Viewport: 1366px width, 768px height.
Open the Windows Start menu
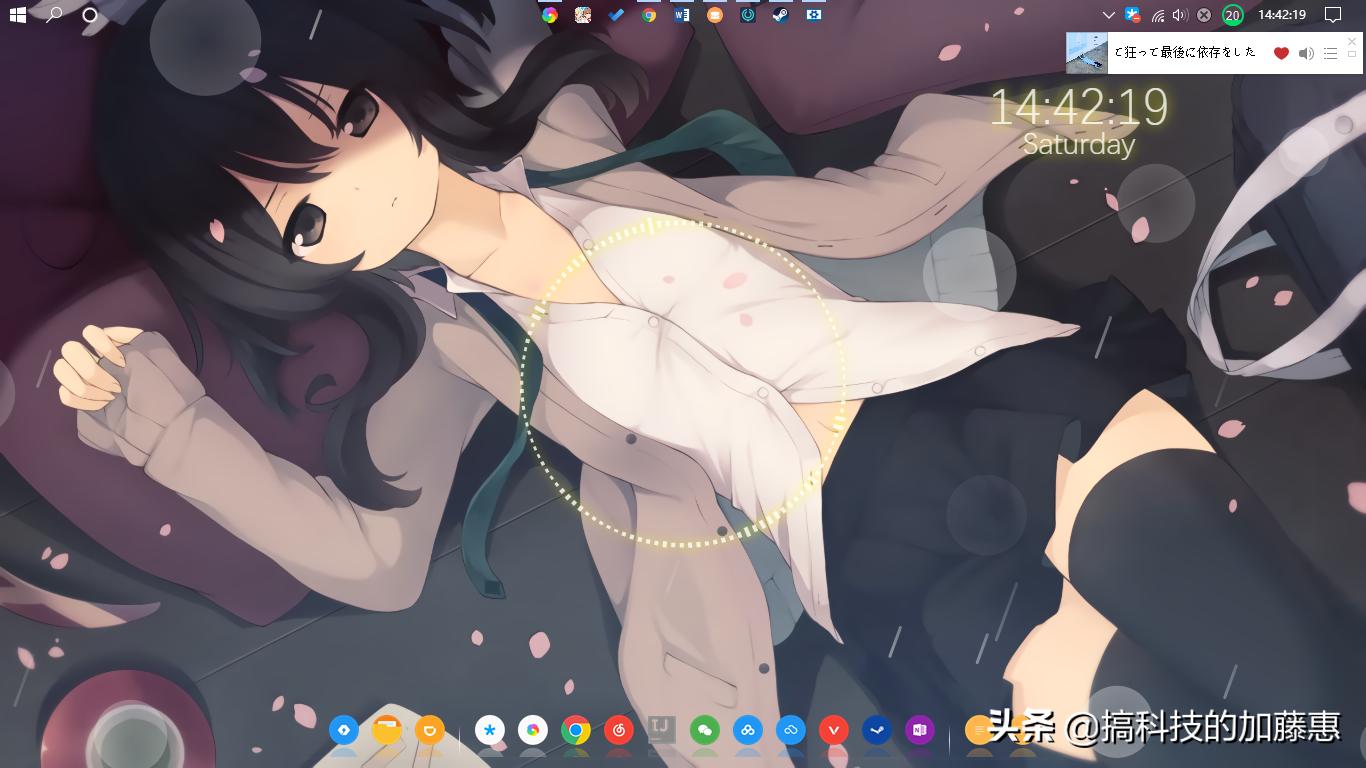coord(17,15)
